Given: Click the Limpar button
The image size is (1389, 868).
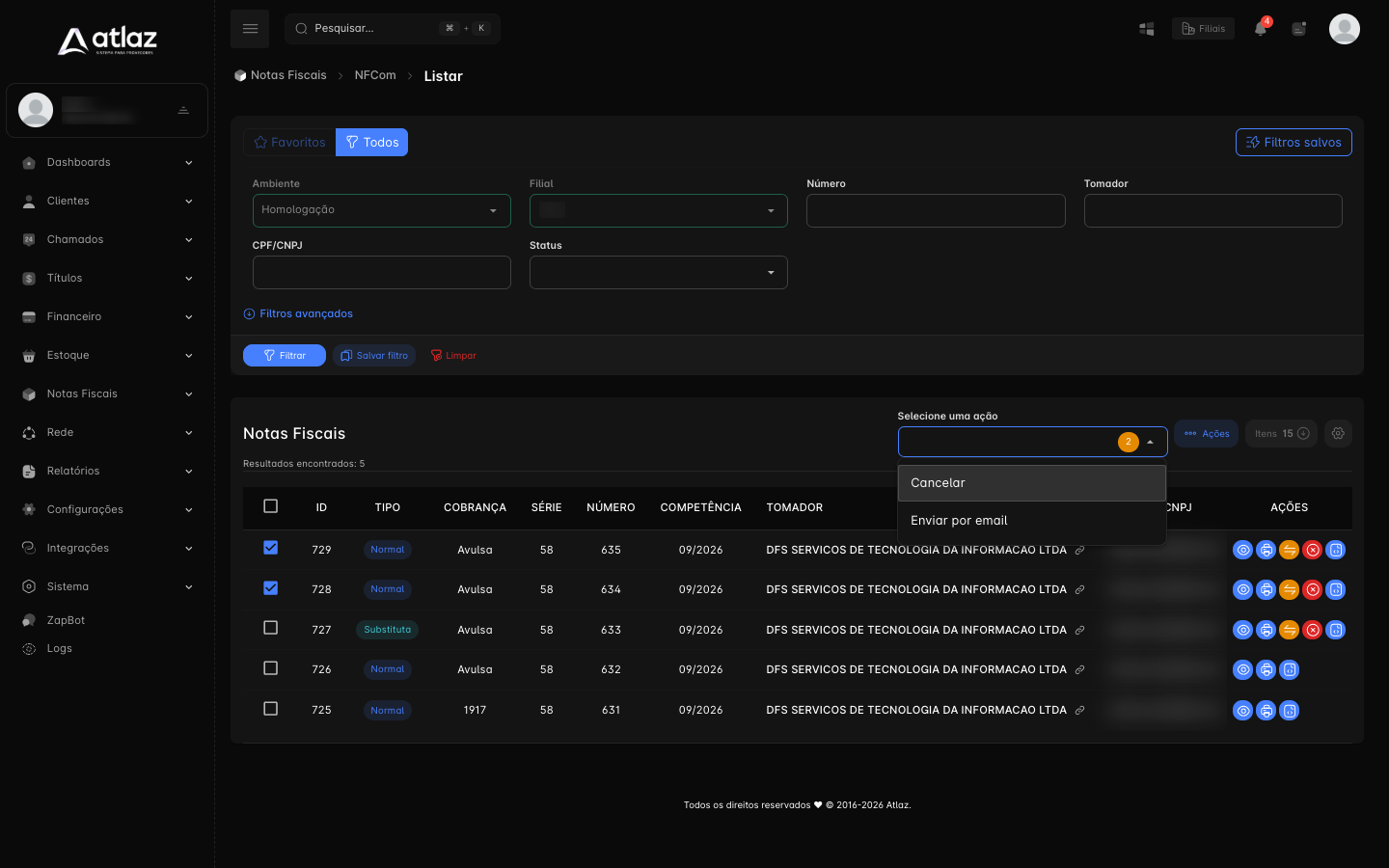Looking at the screenshot, I should 453,356.
